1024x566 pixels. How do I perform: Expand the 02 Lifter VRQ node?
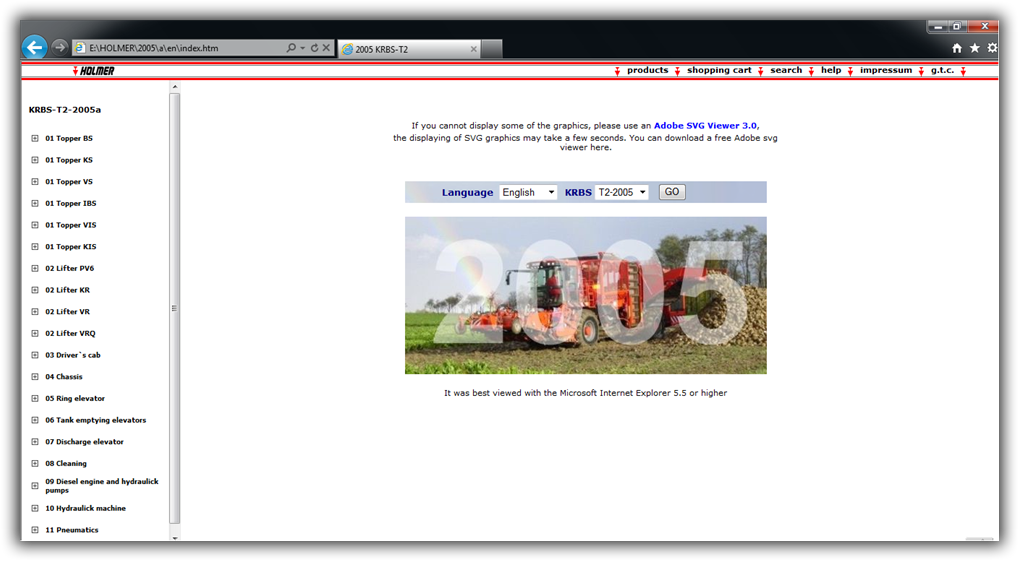pyautogui.click(x=35, y=333)
